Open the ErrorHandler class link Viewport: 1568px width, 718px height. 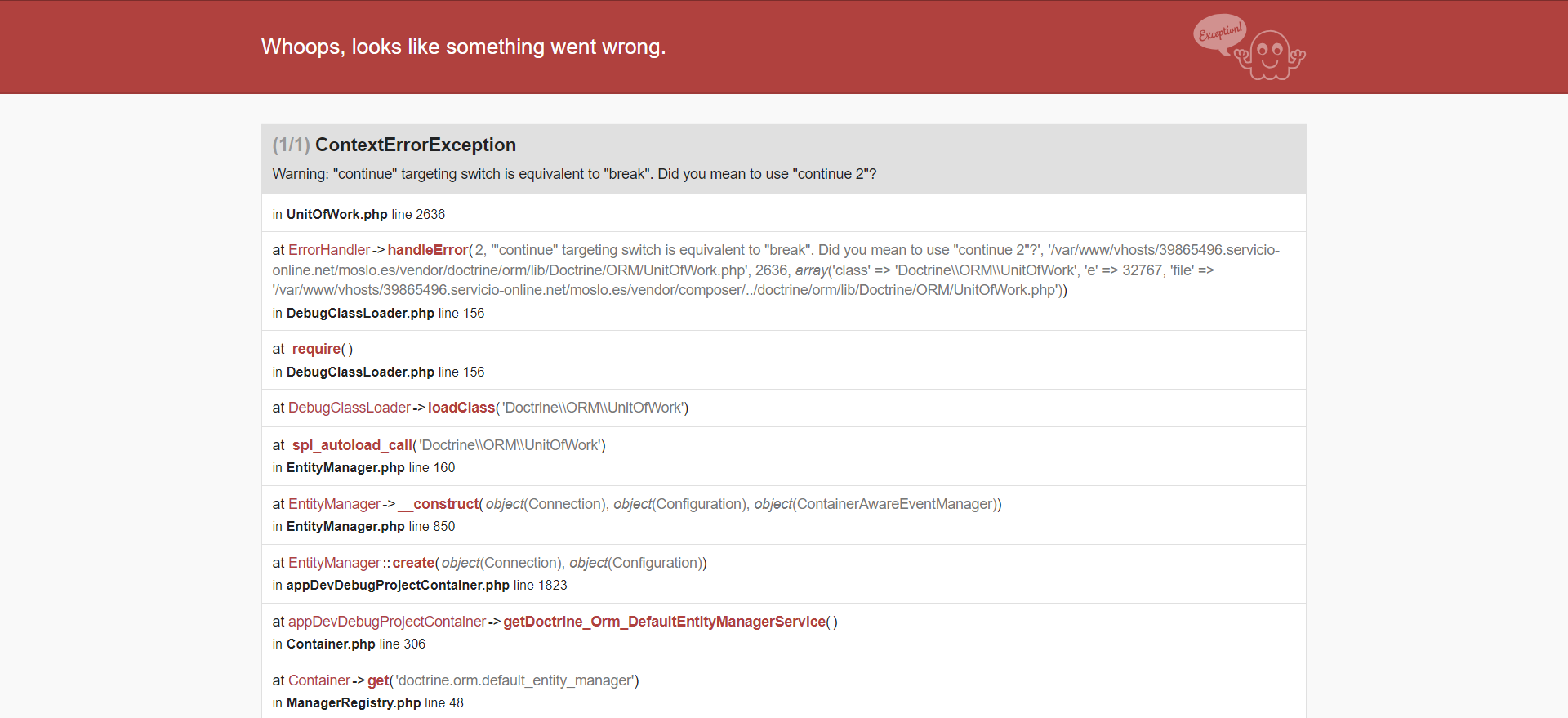tap(329, 250)
